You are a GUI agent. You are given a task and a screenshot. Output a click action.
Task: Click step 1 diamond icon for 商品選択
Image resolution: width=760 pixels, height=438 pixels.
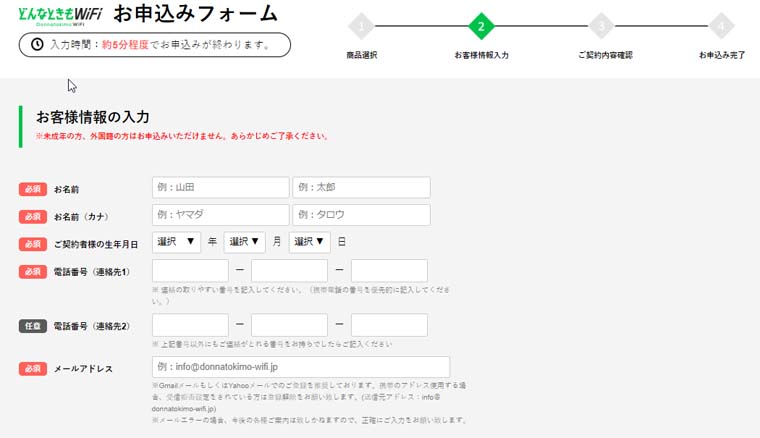point(361,27)
